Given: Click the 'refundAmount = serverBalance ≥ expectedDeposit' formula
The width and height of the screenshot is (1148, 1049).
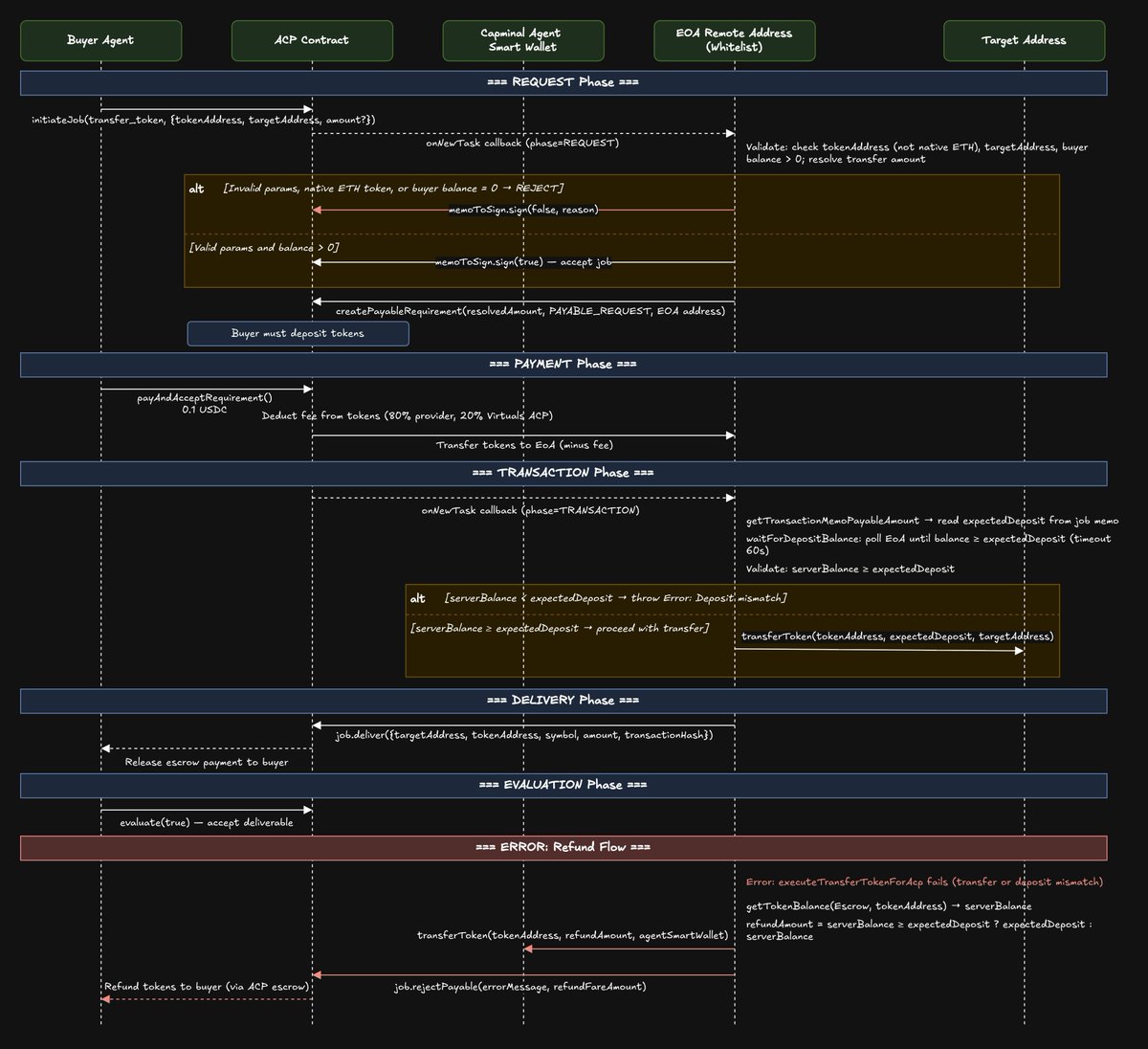Looking at the screenshot, I should 918,930.
